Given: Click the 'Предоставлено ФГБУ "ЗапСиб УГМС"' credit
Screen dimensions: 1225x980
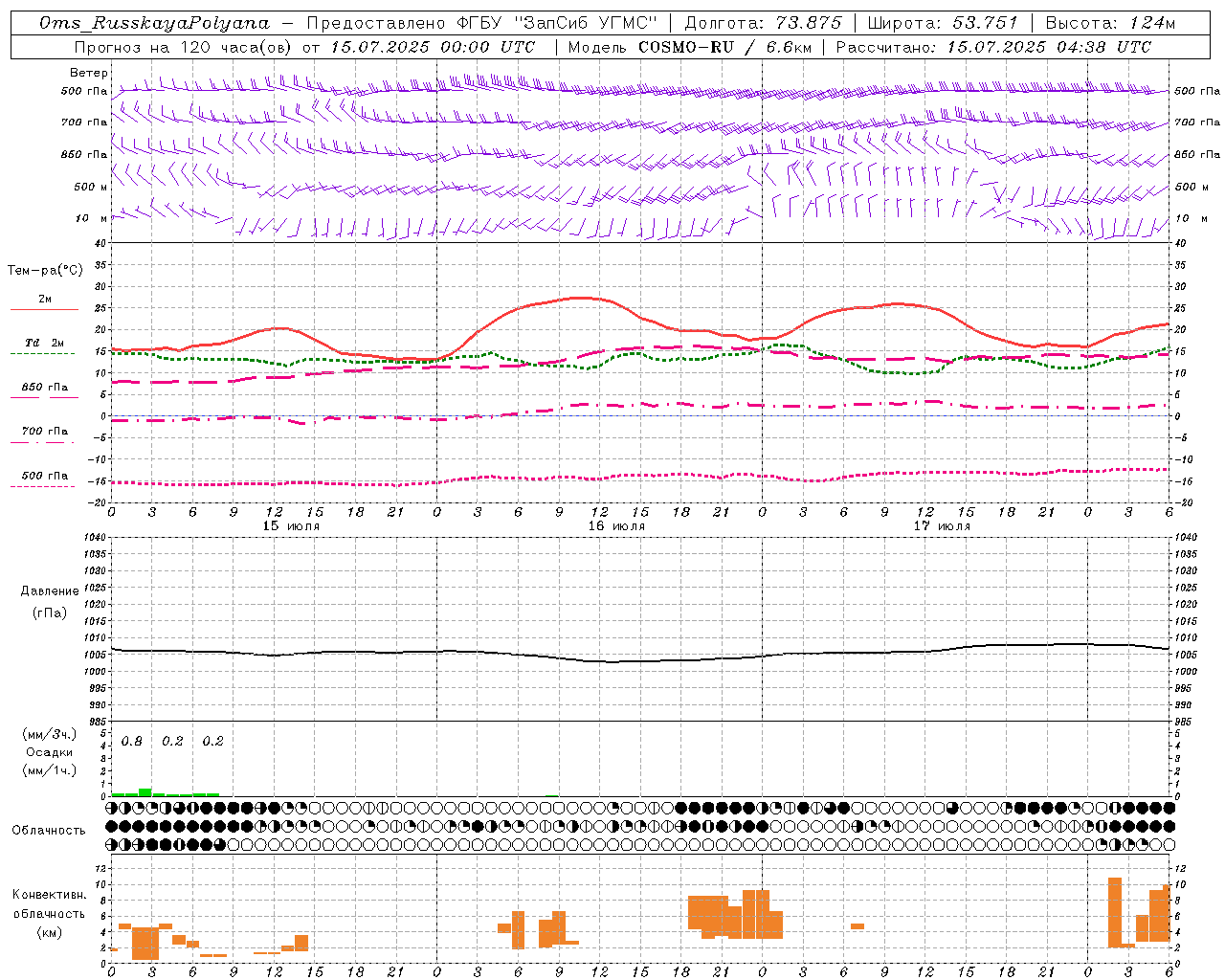Looking at the screenshot, I should click(481, 23).
